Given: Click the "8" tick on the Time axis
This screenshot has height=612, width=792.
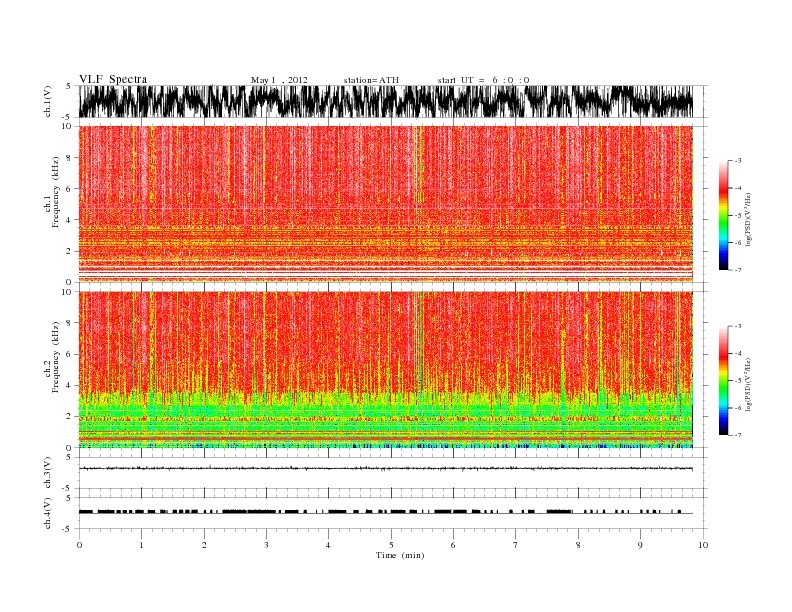Looking at the screenshot, I should 578,545.
